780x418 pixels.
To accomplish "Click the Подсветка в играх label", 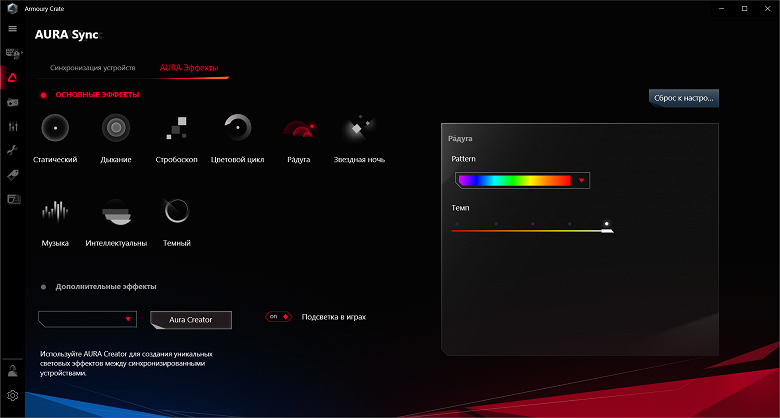I will [333, 317].
